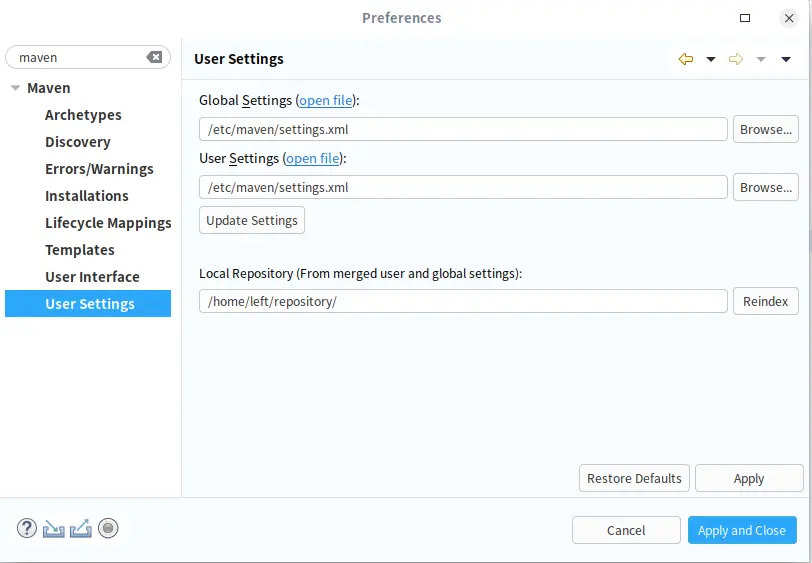
Task: Cancel the Preferences dialog
Action: [626, 530]
